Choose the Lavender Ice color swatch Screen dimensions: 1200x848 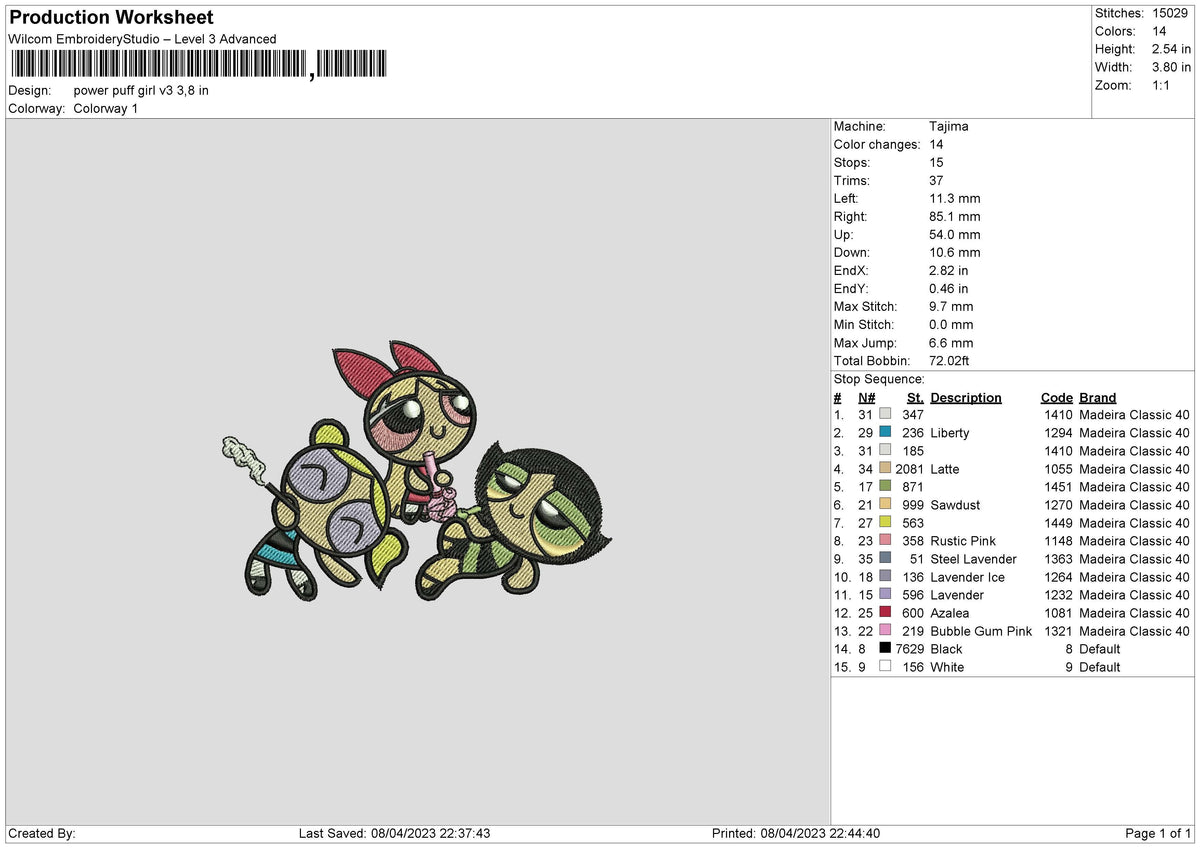click(x=885, y=577)
